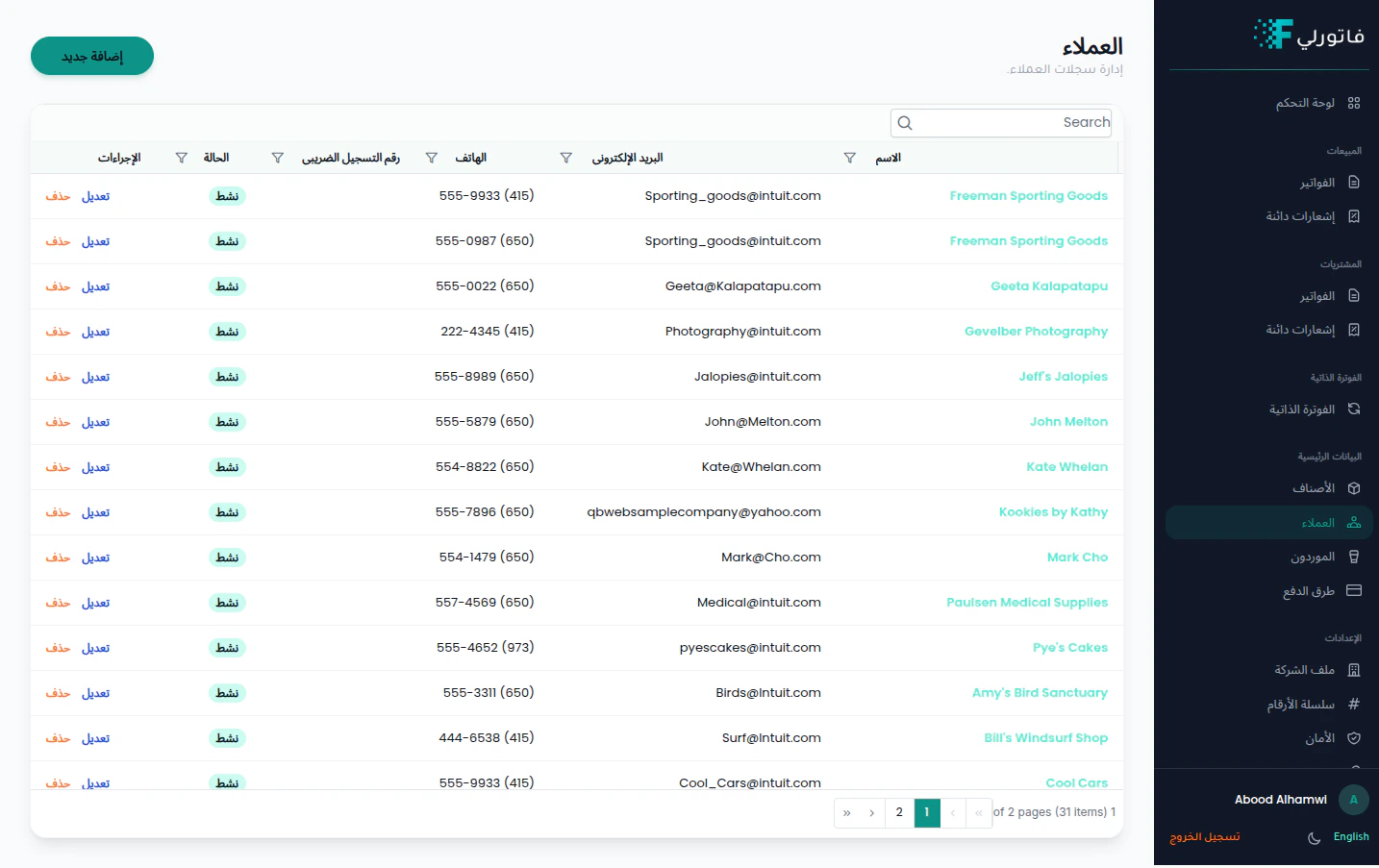The image size is (1379, 868).
Task: Click the purchases invoices document icon
Action: coord(1354,296)
